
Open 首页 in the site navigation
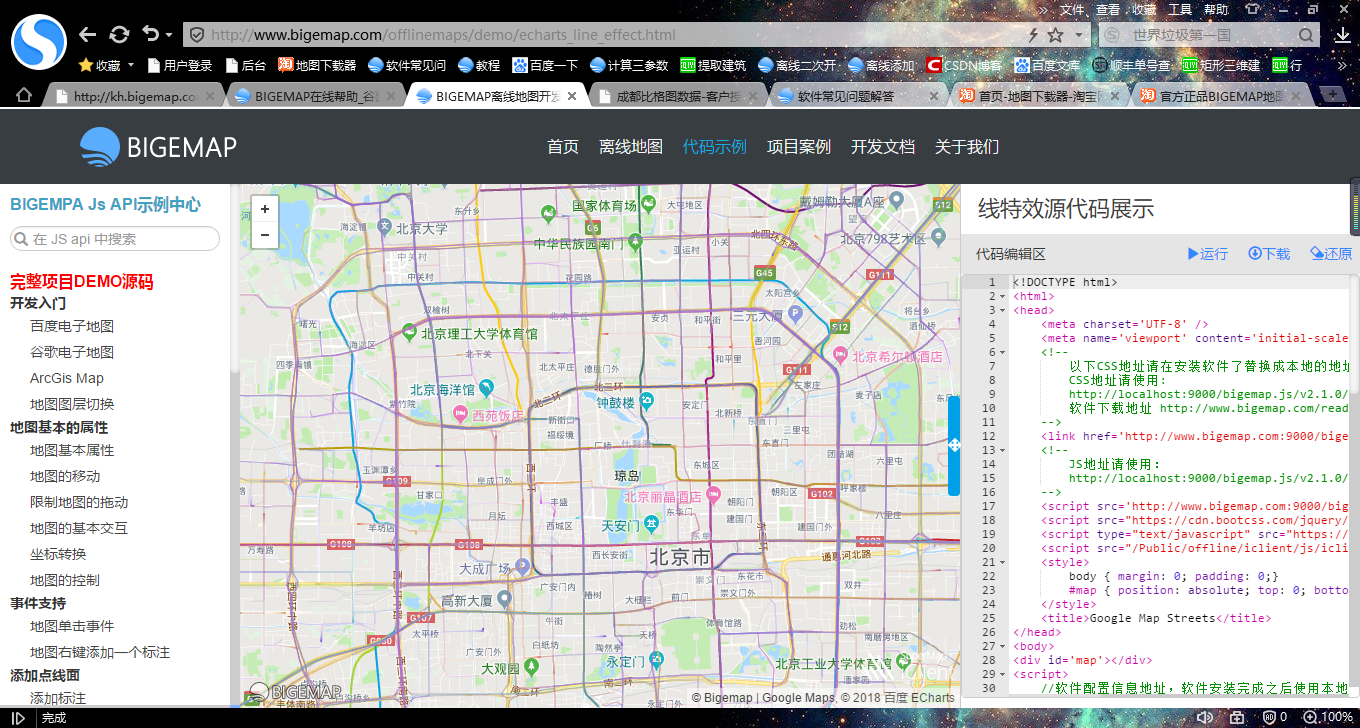pyautogui.click(x=563, y=146)
